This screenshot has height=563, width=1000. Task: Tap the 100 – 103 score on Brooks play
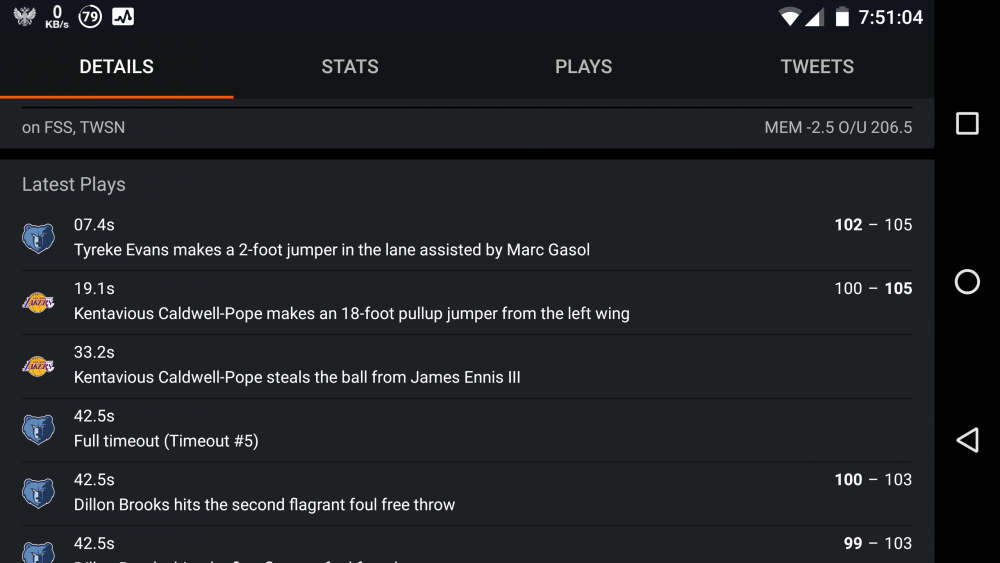point(873,480)
